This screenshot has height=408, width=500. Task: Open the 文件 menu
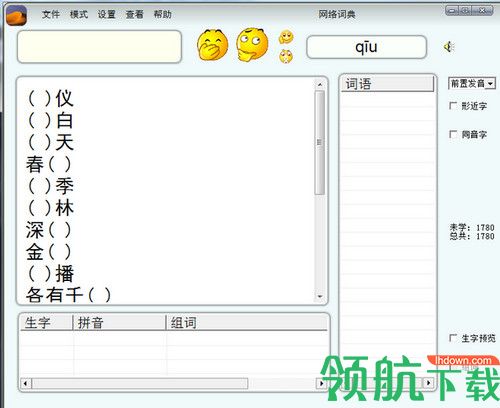tap(51, 14)
